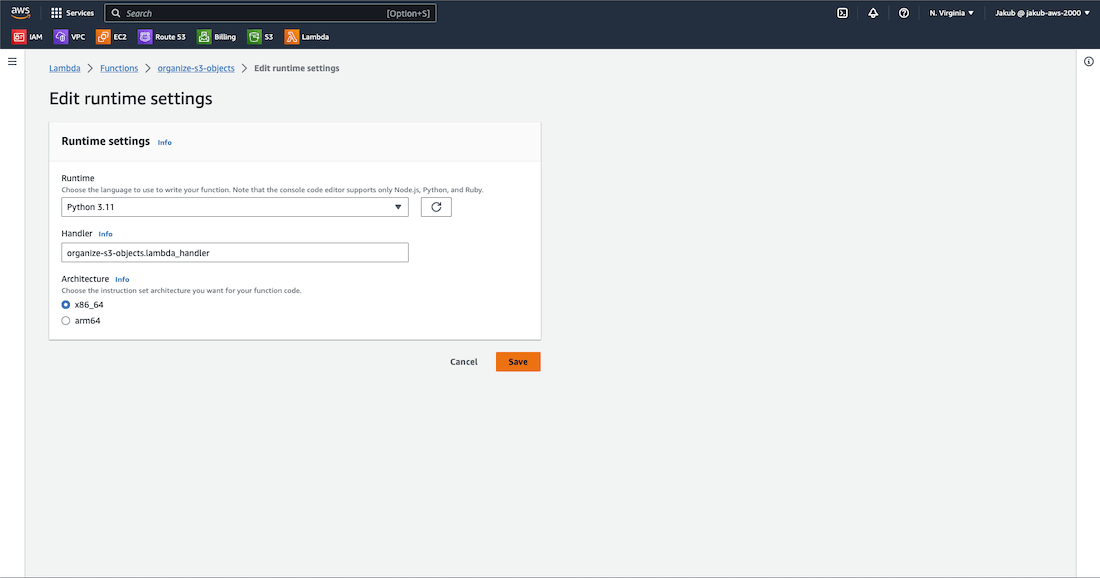Open the notifications bell
Image resolution: width=1100 pixels, height=578 pixels.
pyautogui.click(x=873, y=13)
